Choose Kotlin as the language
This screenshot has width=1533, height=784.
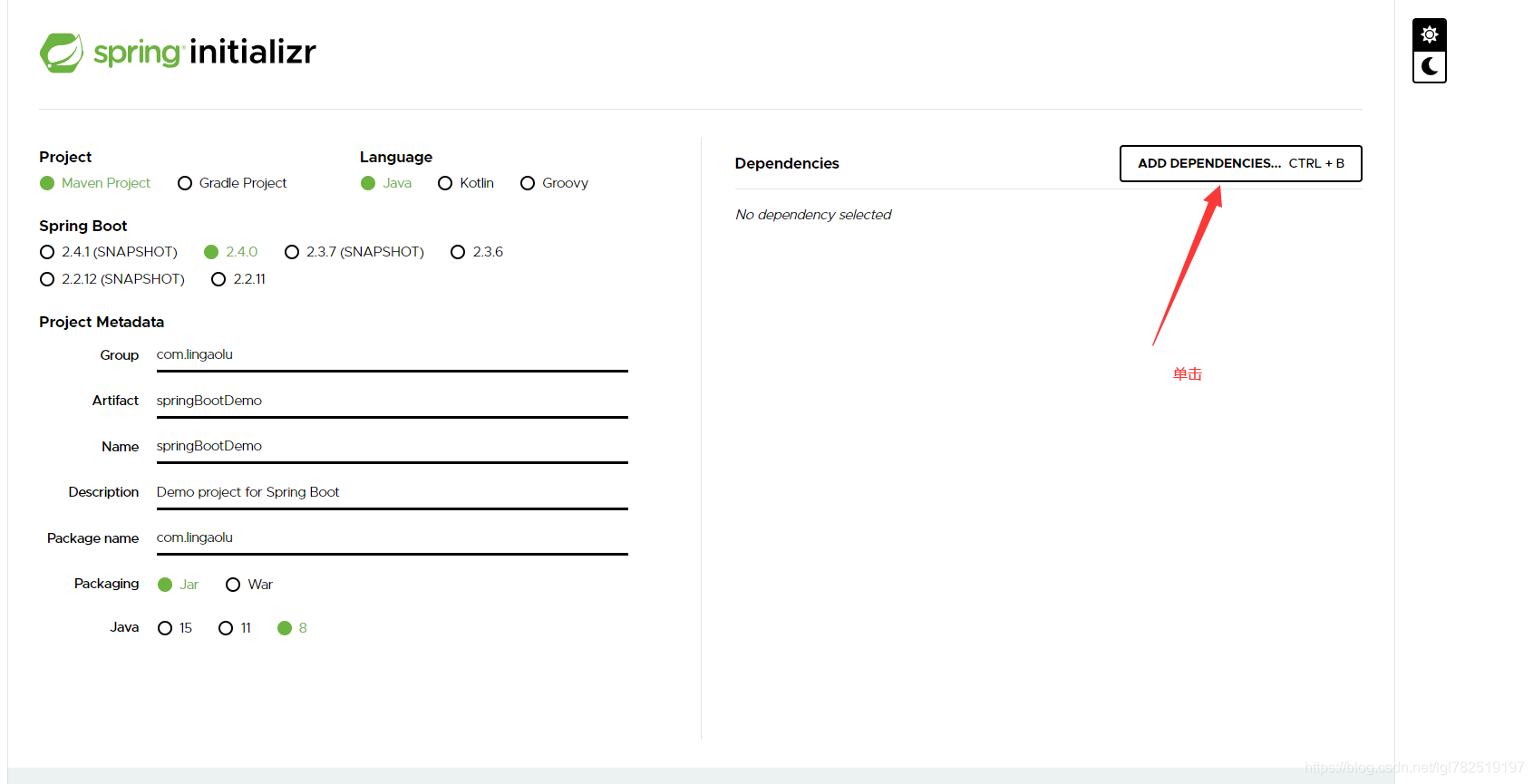466,183
